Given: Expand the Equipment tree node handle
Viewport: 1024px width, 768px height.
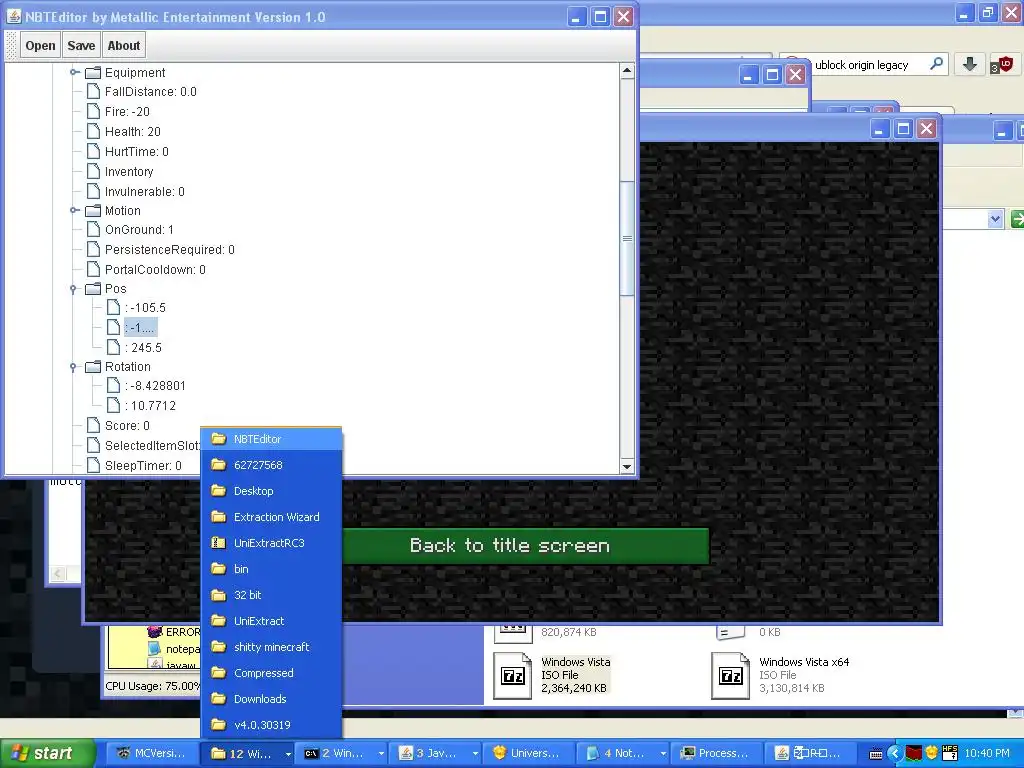Looking at the screenshot, I should tap(74, 72).
